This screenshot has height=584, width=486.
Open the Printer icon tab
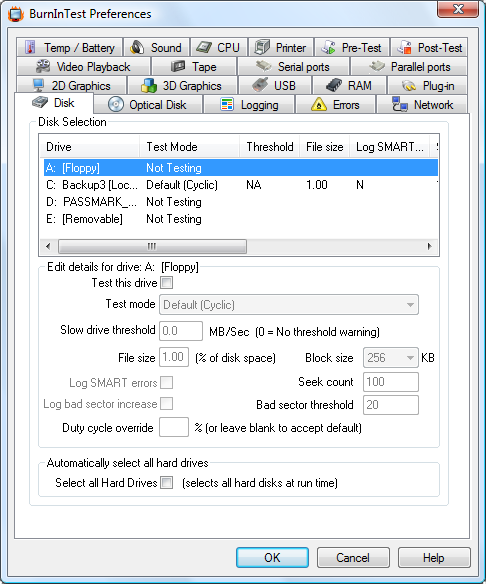coord(262,47)
